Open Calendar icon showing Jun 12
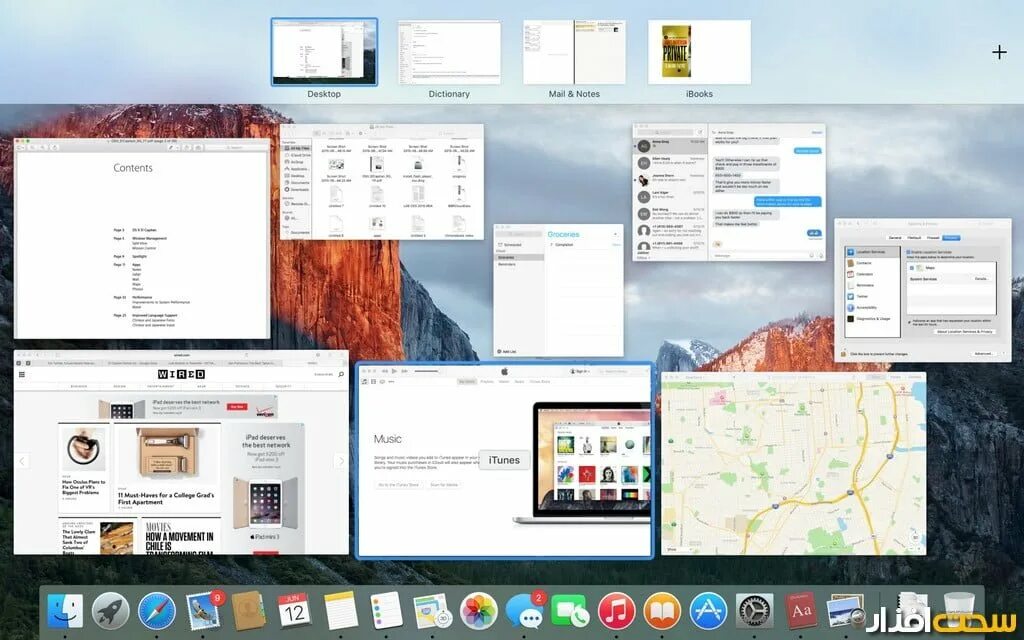The width and height of the screenshot is (1024, 640). click(x=295, y=611)
